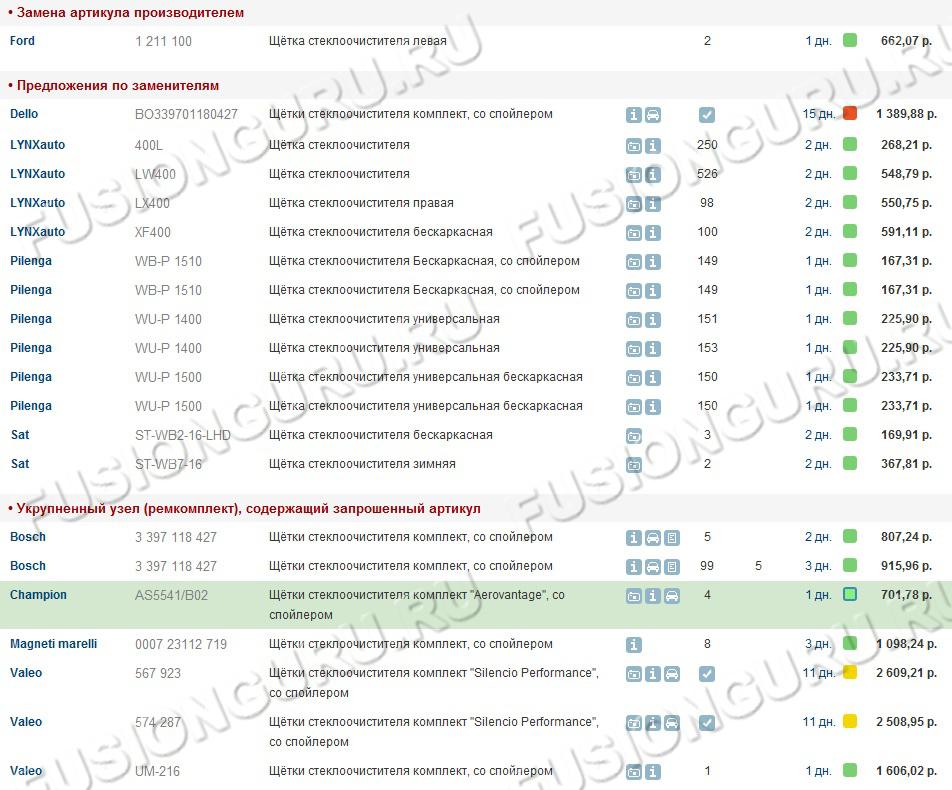Open photo icon for LYNXauto XF400
The image size is (952, 790).
tap(633, 233)
